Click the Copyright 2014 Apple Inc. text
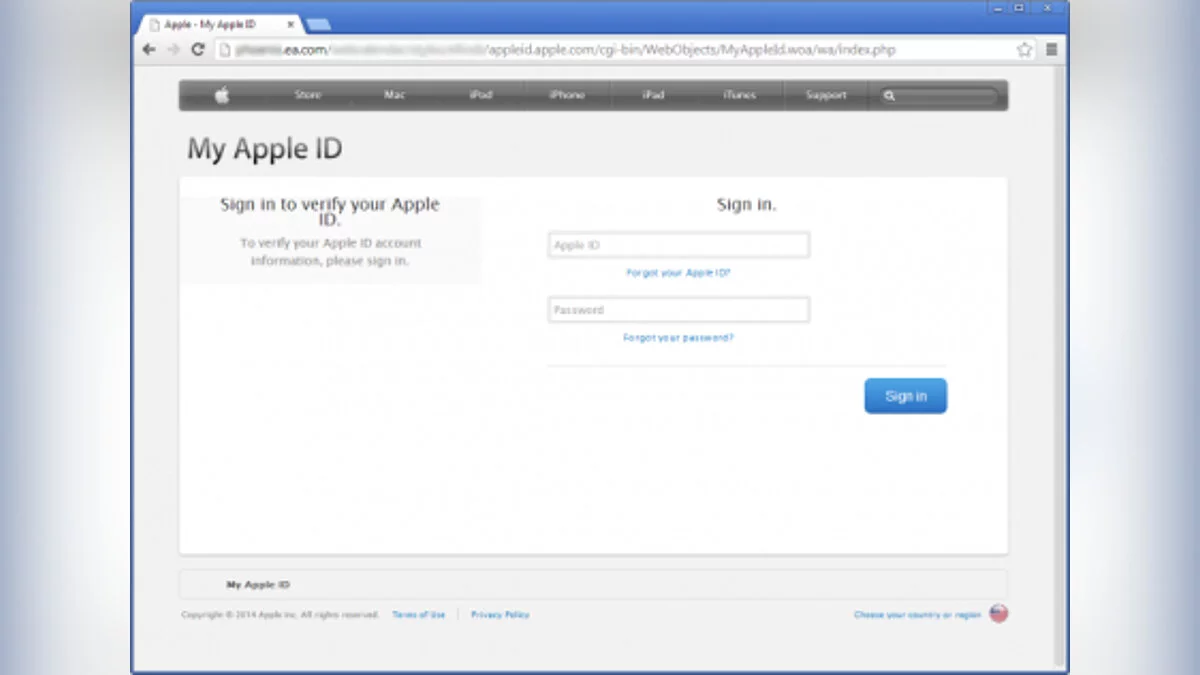The height and width of the screenshot is (675, 1200). pos(280,615)
